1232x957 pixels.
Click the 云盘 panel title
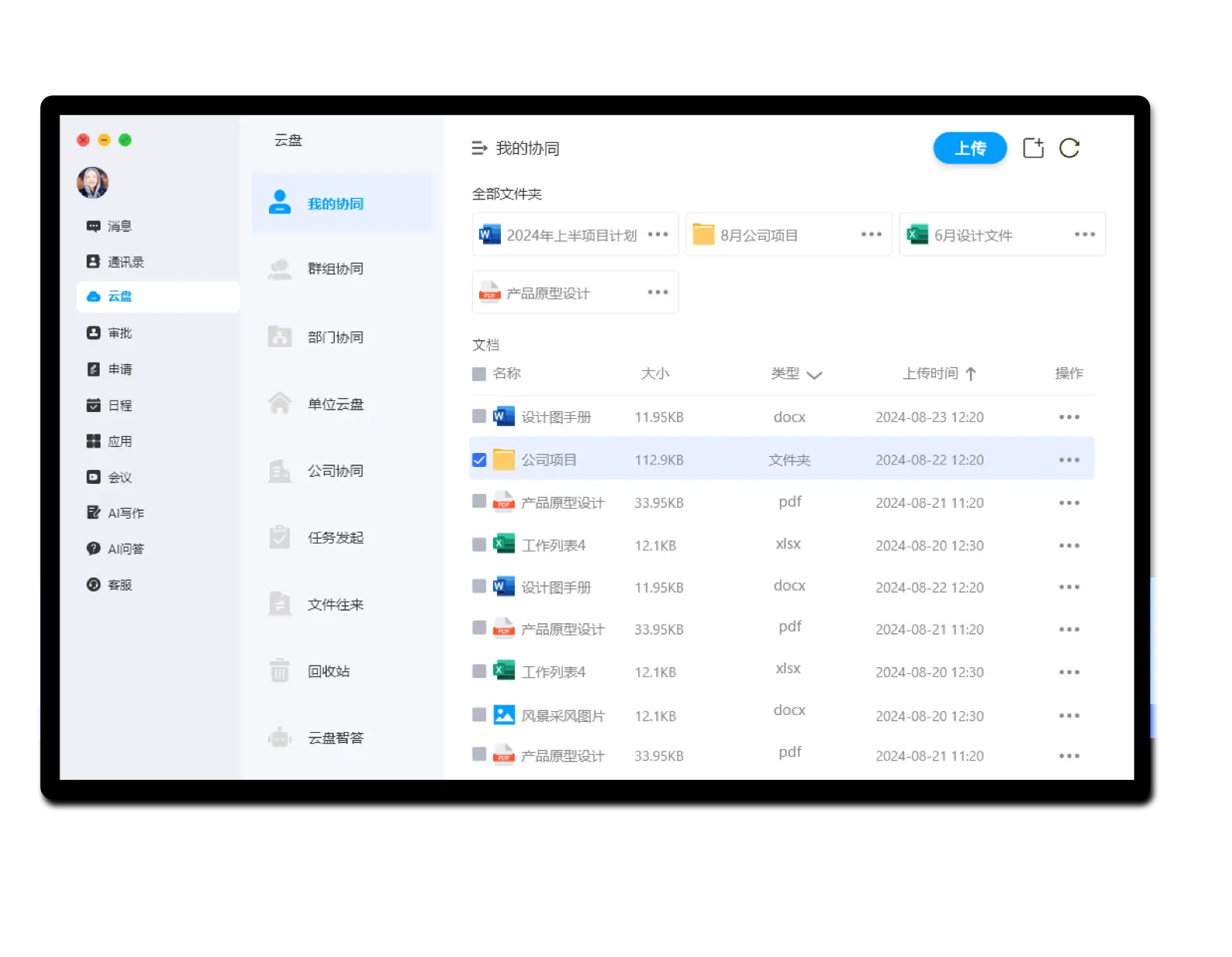[x=288, y=140]
